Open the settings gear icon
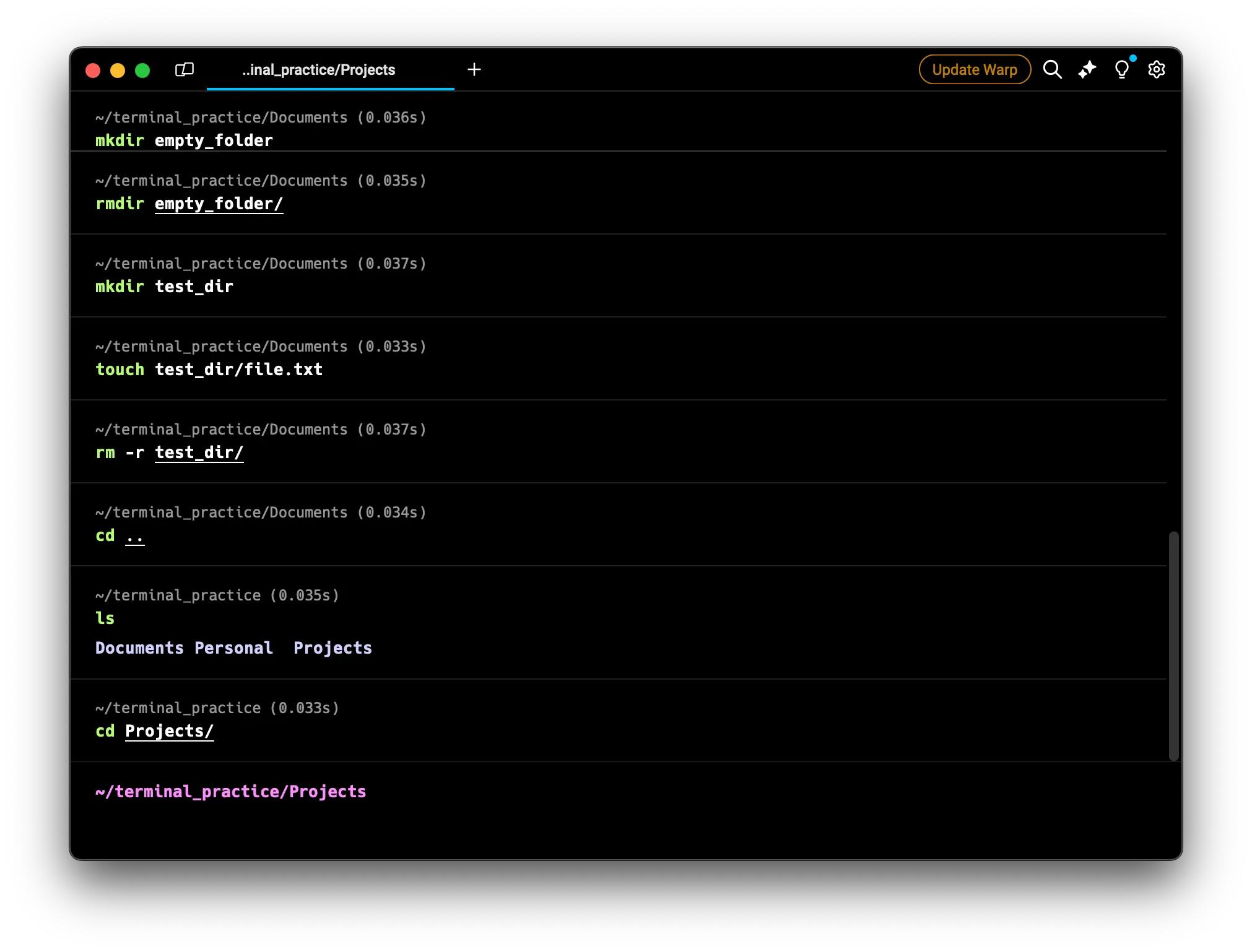This screenshot has width=1252, height=952. 1156,69
